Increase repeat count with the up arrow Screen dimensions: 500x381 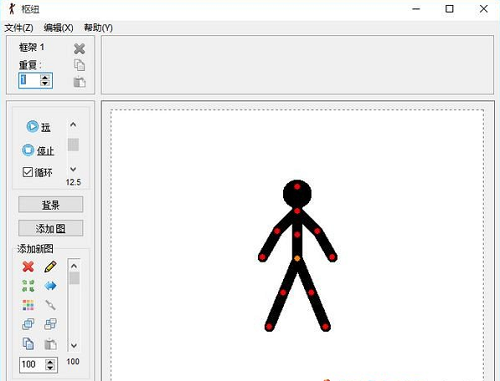(x=45, y=77)
